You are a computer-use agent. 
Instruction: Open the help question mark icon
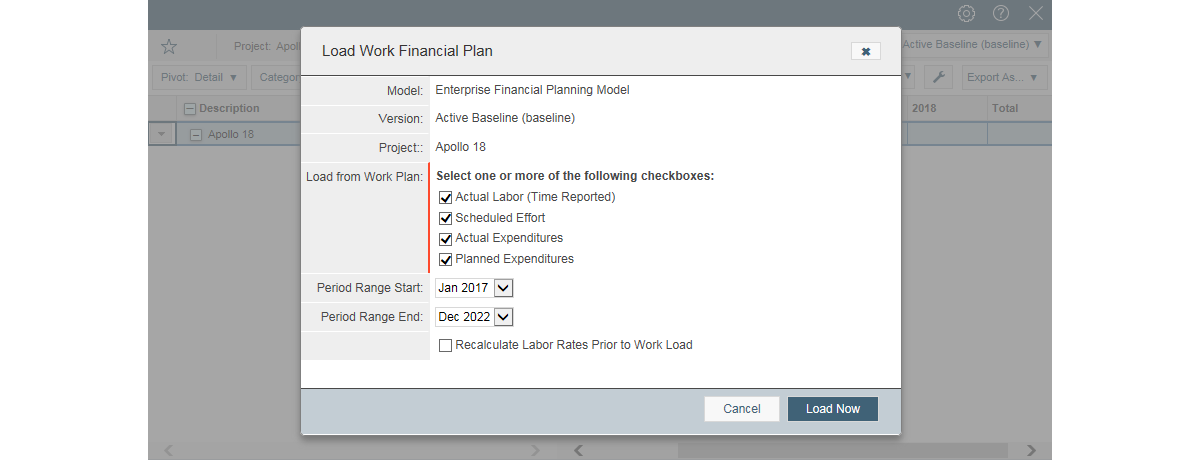[1001, 13]
